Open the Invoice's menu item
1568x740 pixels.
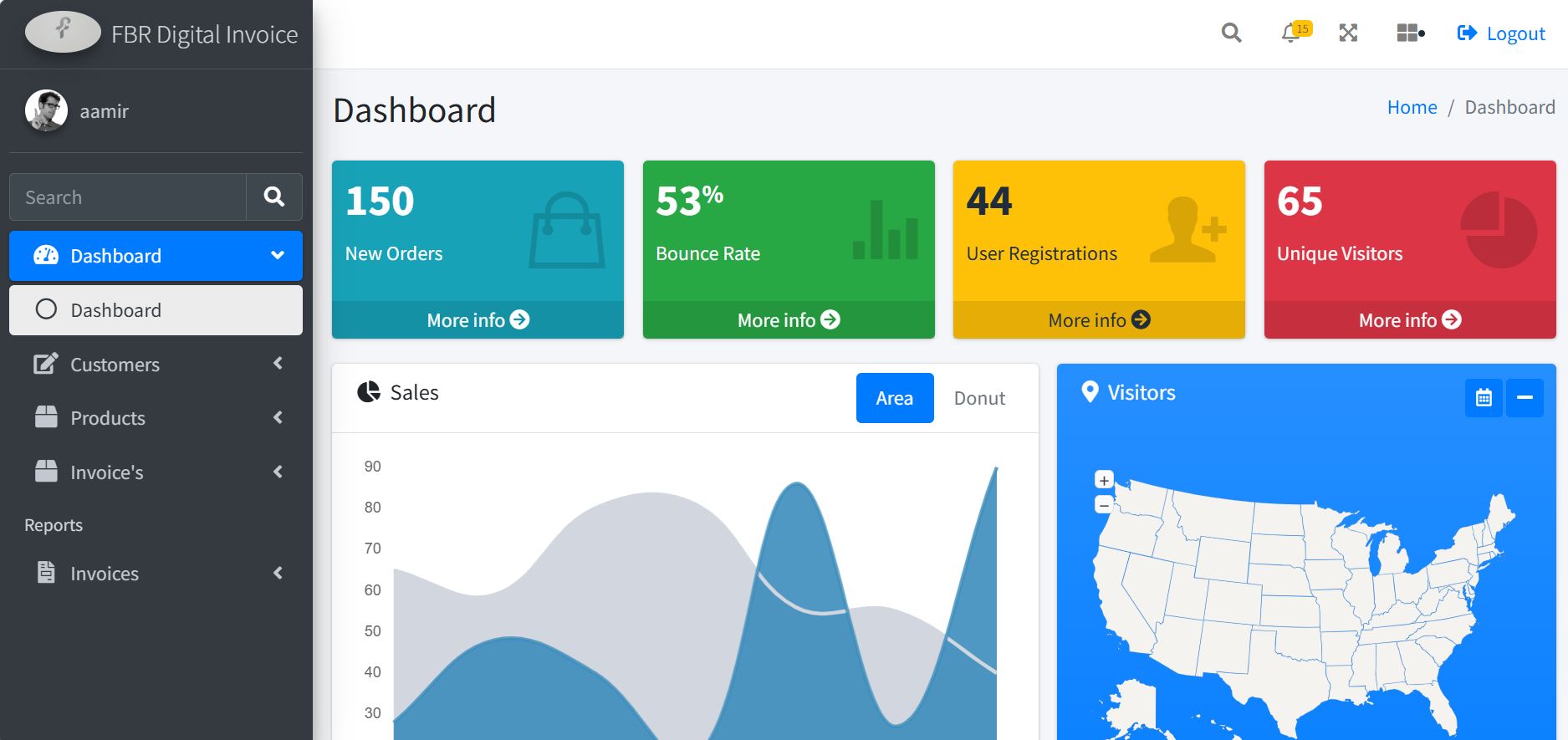[x=156, y=472]
